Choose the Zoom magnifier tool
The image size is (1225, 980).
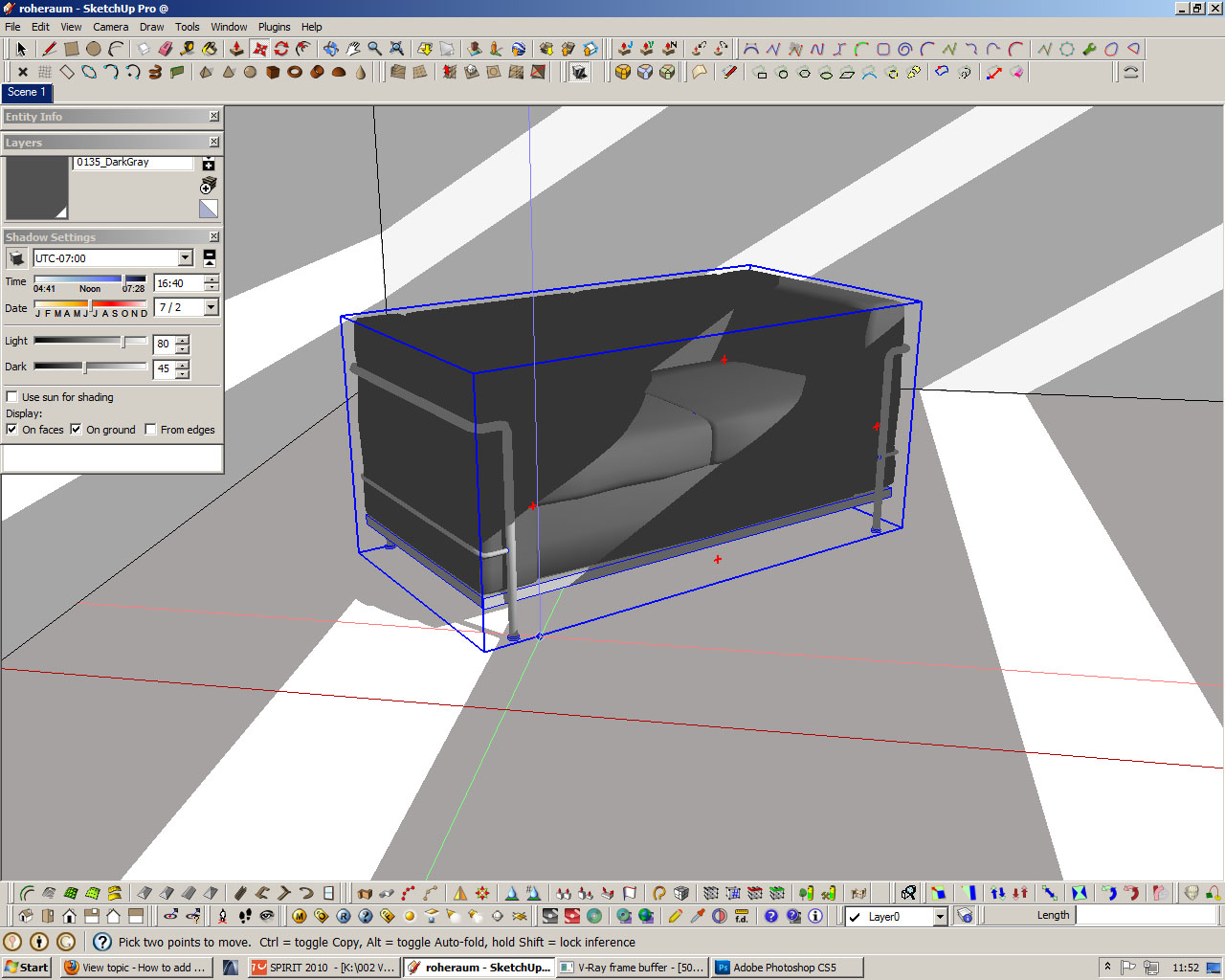pos(374,49)
